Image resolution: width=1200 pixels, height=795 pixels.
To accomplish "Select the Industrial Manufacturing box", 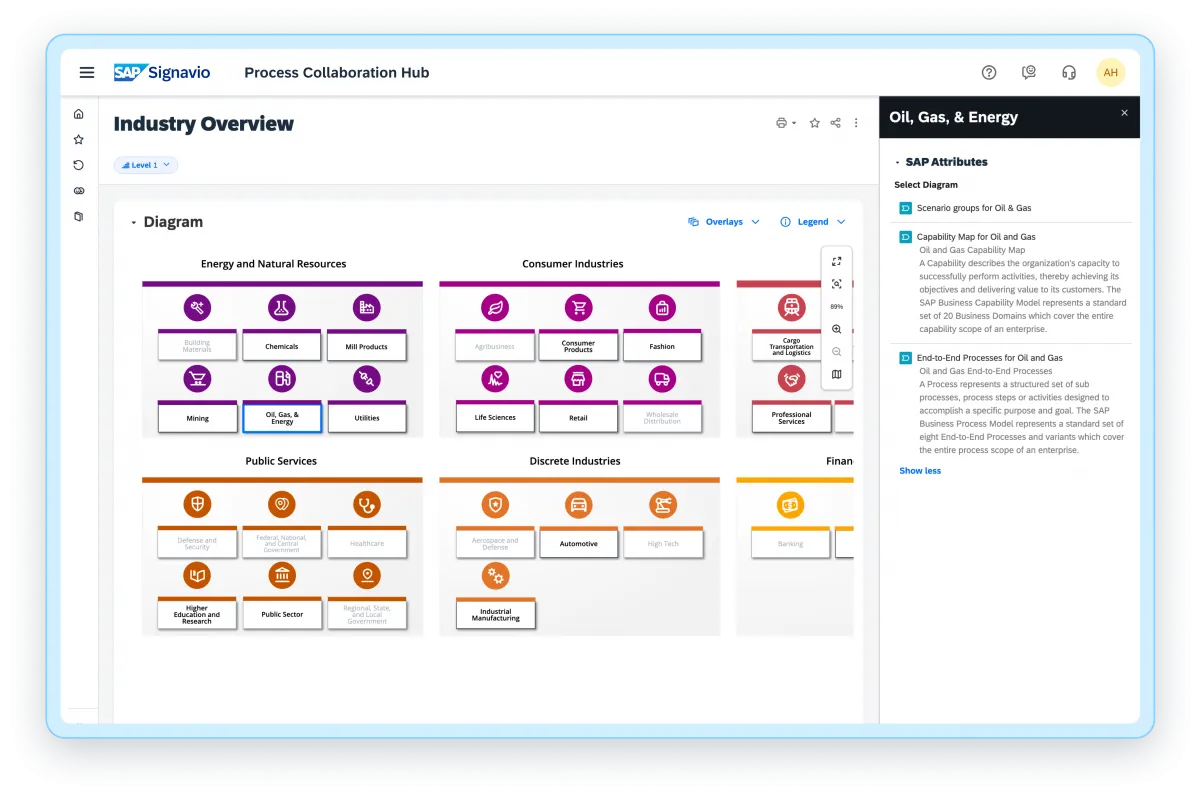I will pos(495,613).
